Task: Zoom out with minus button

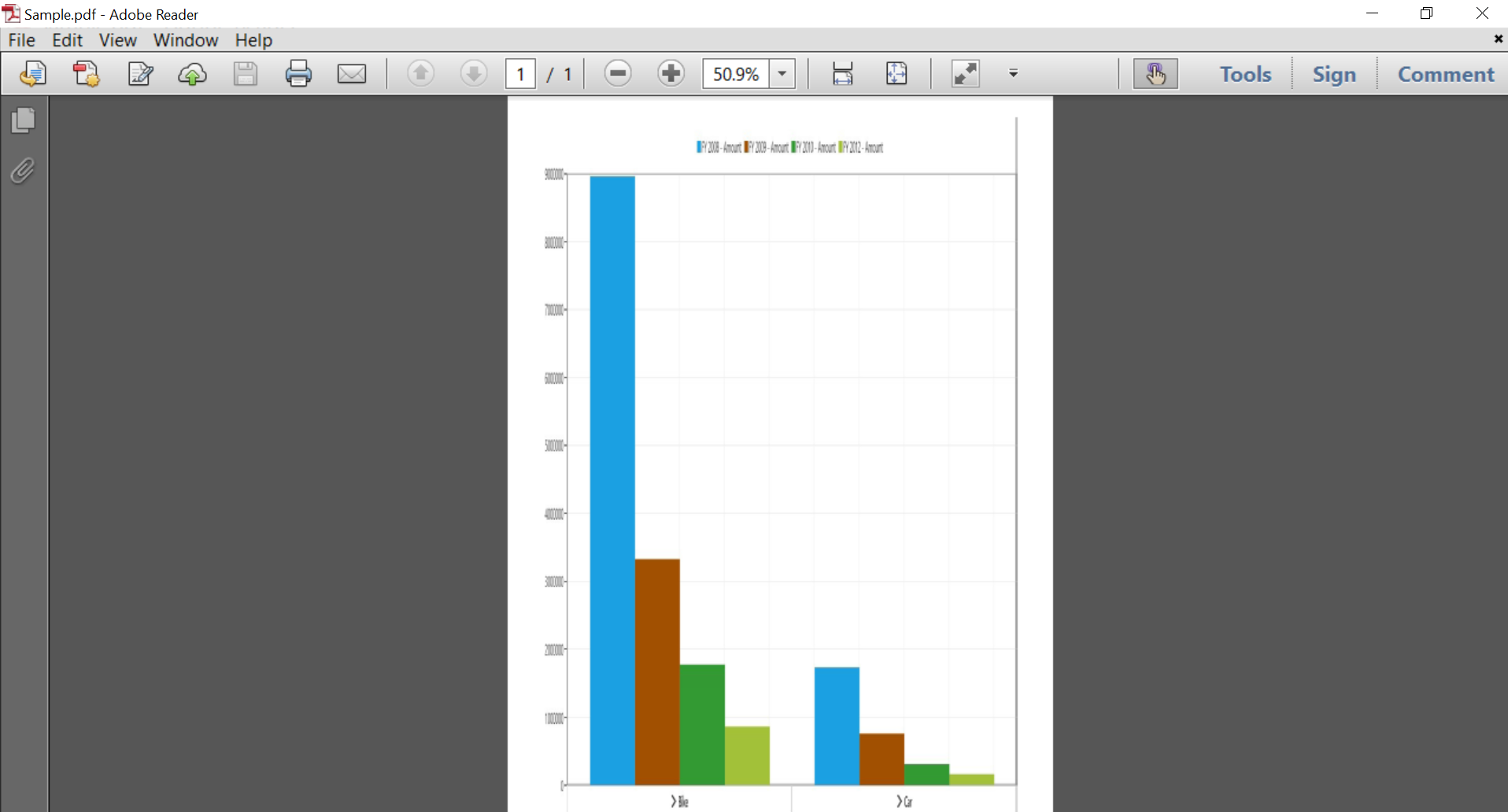Action: [x=618, y=74]
